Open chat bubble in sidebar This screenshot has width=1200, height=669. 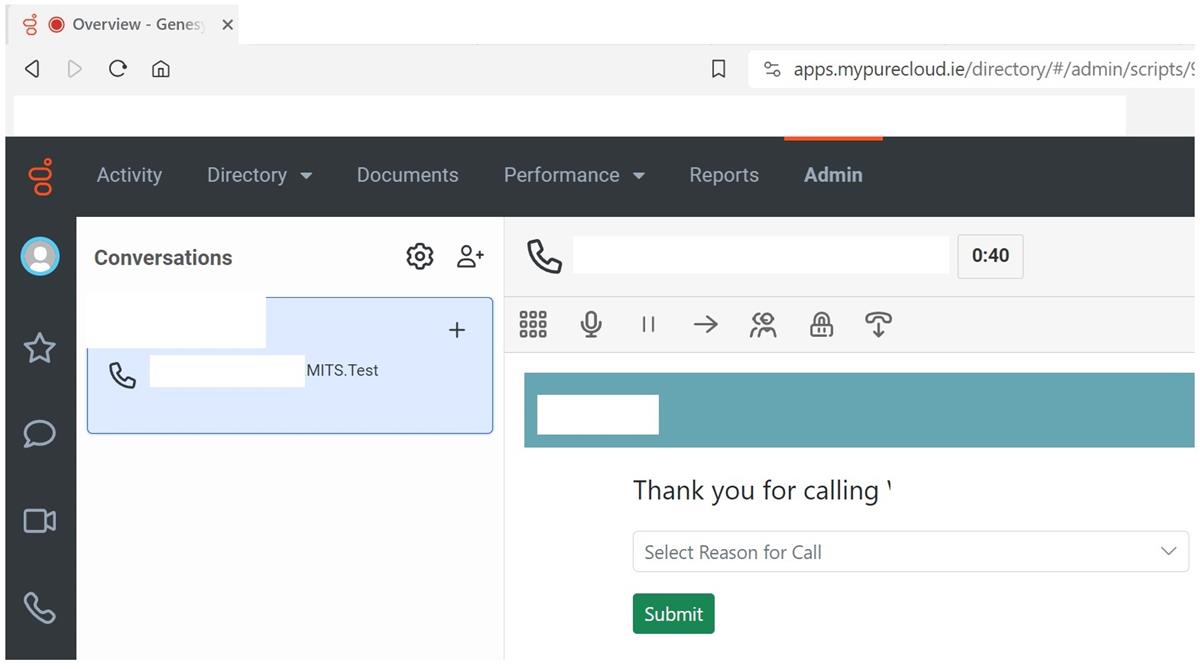[x=40, y=434]
